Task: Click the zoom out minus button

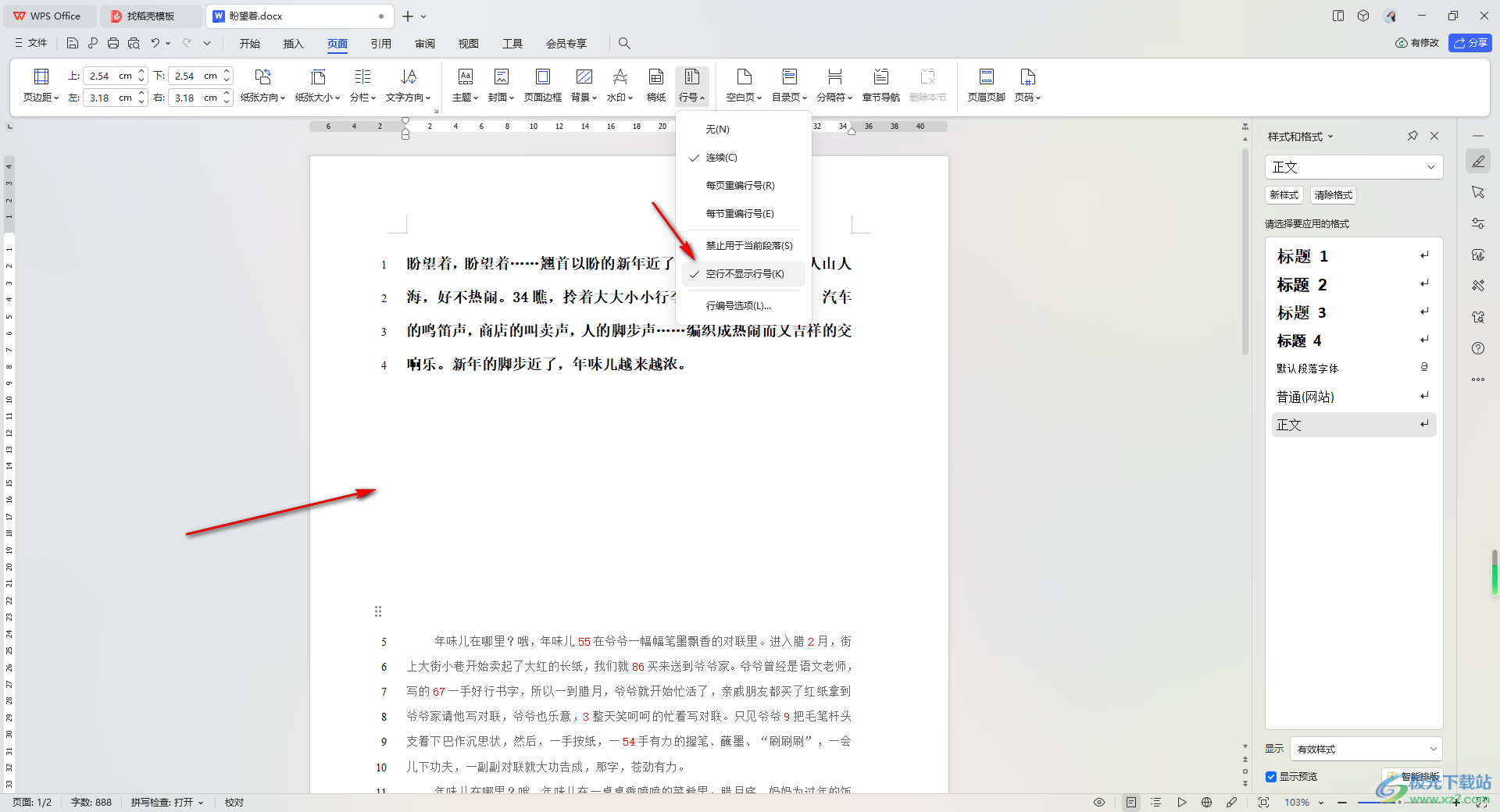Action: coord(1342,803)
